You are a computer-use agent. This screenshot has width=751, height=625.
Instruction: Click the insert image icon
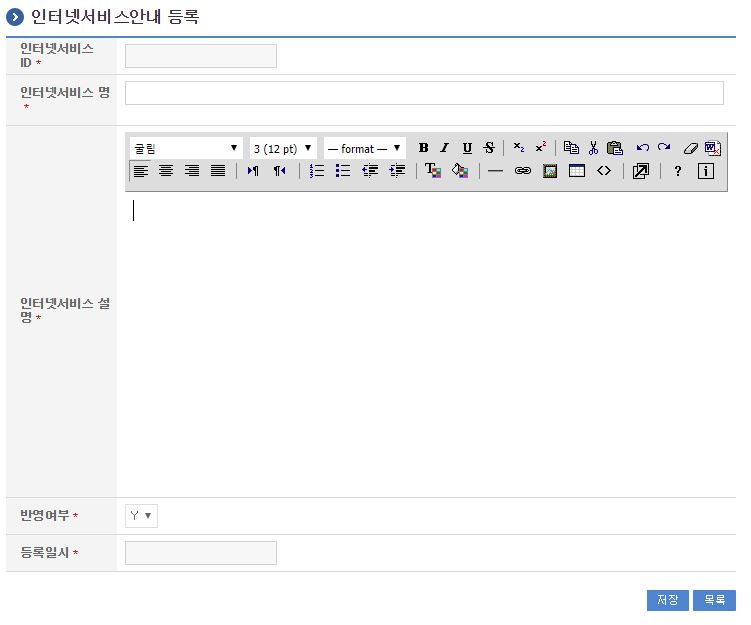click(x=549, y=171)
